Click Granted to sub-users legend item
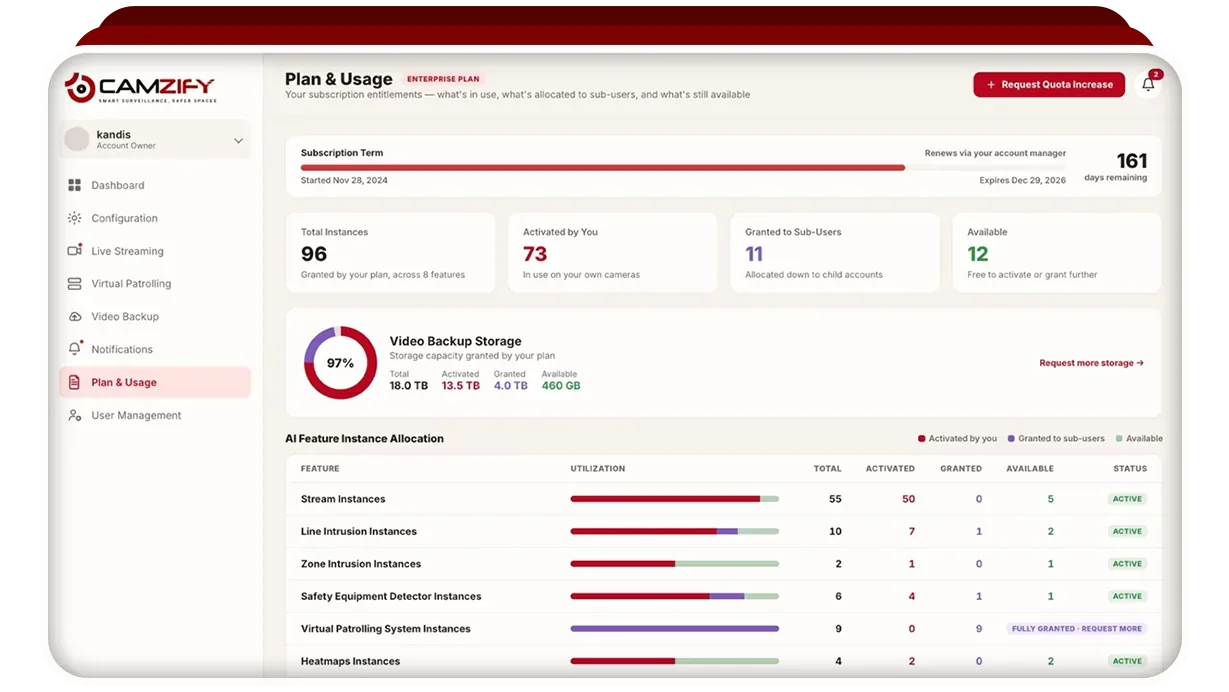The width and height of the screenshot is (1229, 692). tap(1056, 439)
